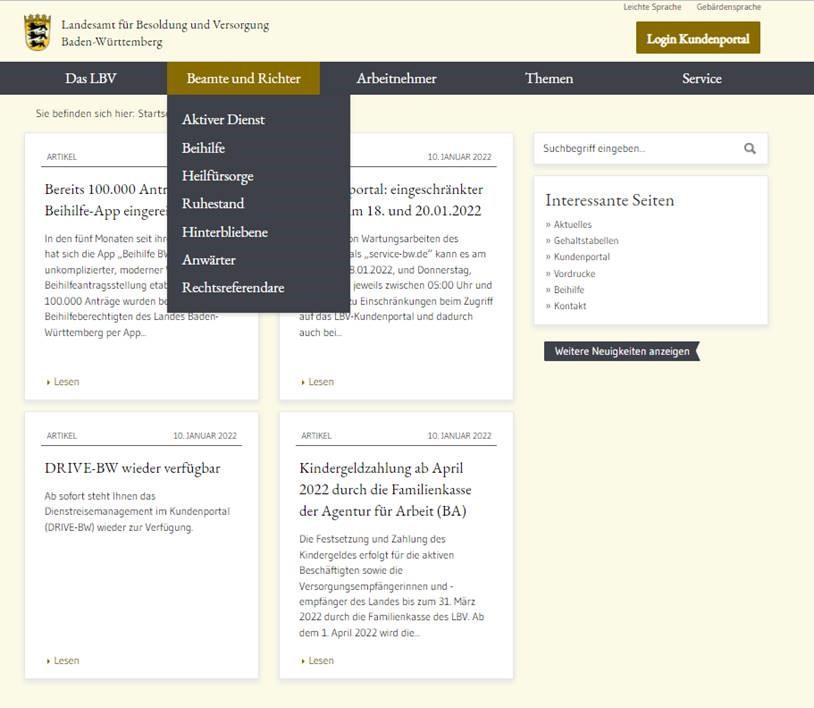Select Rechtsreferendare from the submenu
Viewport: 814px width, 708px height.
(x=232, y=288)
